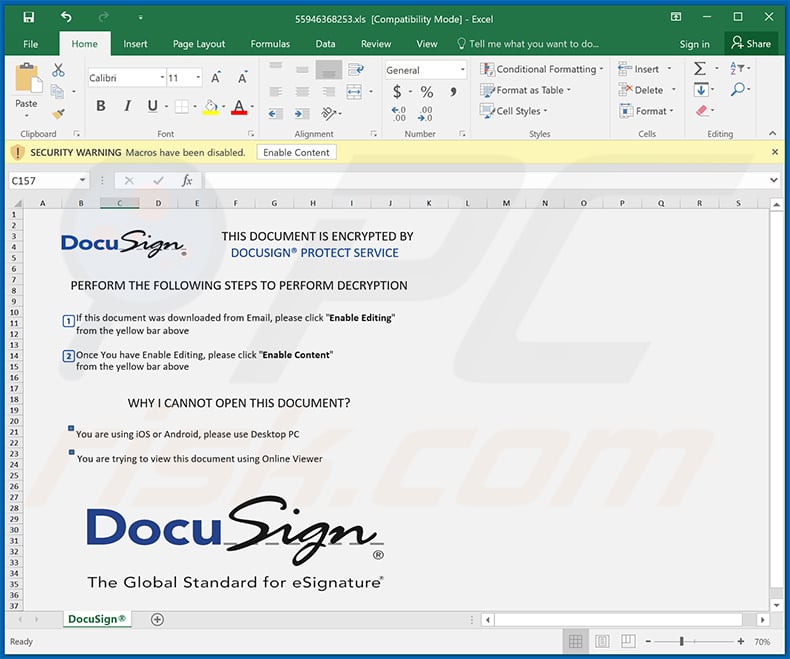The image size is (790, 659).
Task: Close the security warning bar
Action: (775, 152)
